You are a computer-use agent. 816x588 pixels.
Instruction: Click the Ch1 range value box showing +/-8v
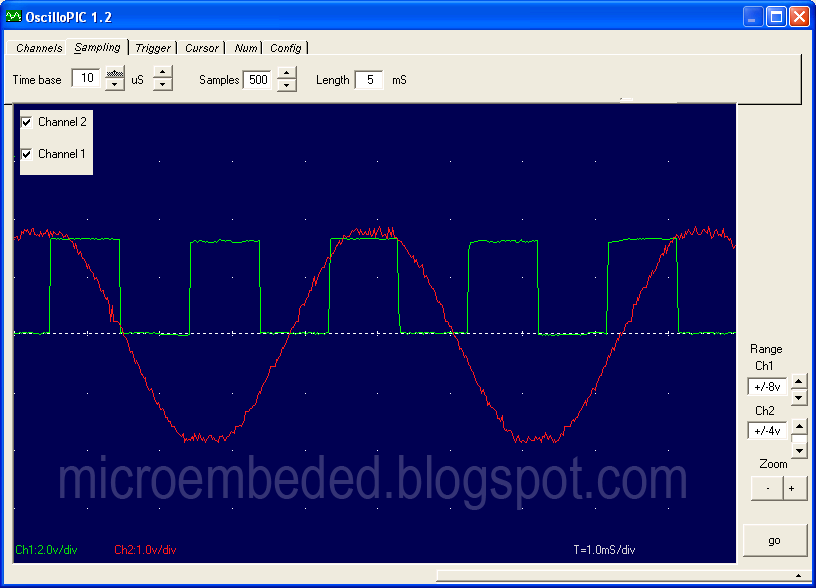click(x=769, y=384)
